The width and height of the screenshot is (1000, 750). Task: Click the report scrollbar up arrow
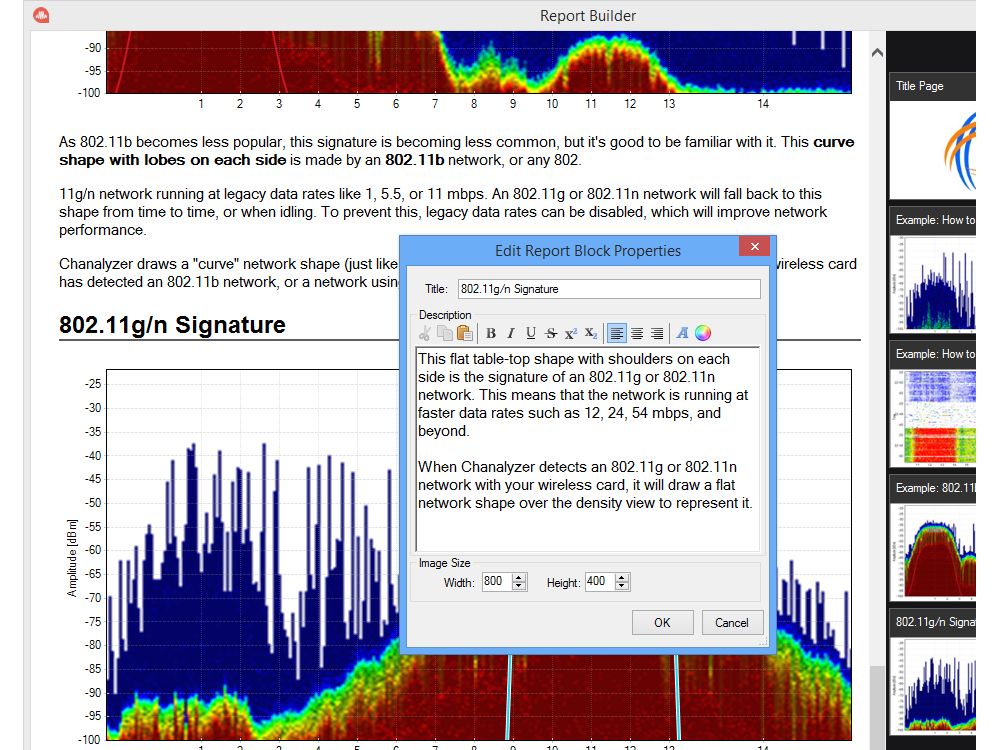pyautogui.click(x=878, y=53)
